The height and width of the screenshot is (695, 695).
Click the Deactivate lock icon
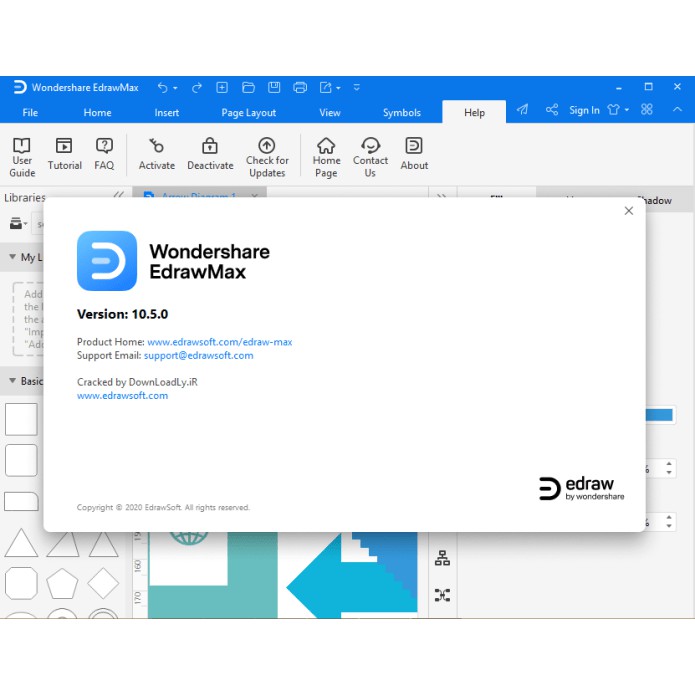pyautogui.click(x=210, y=155)
